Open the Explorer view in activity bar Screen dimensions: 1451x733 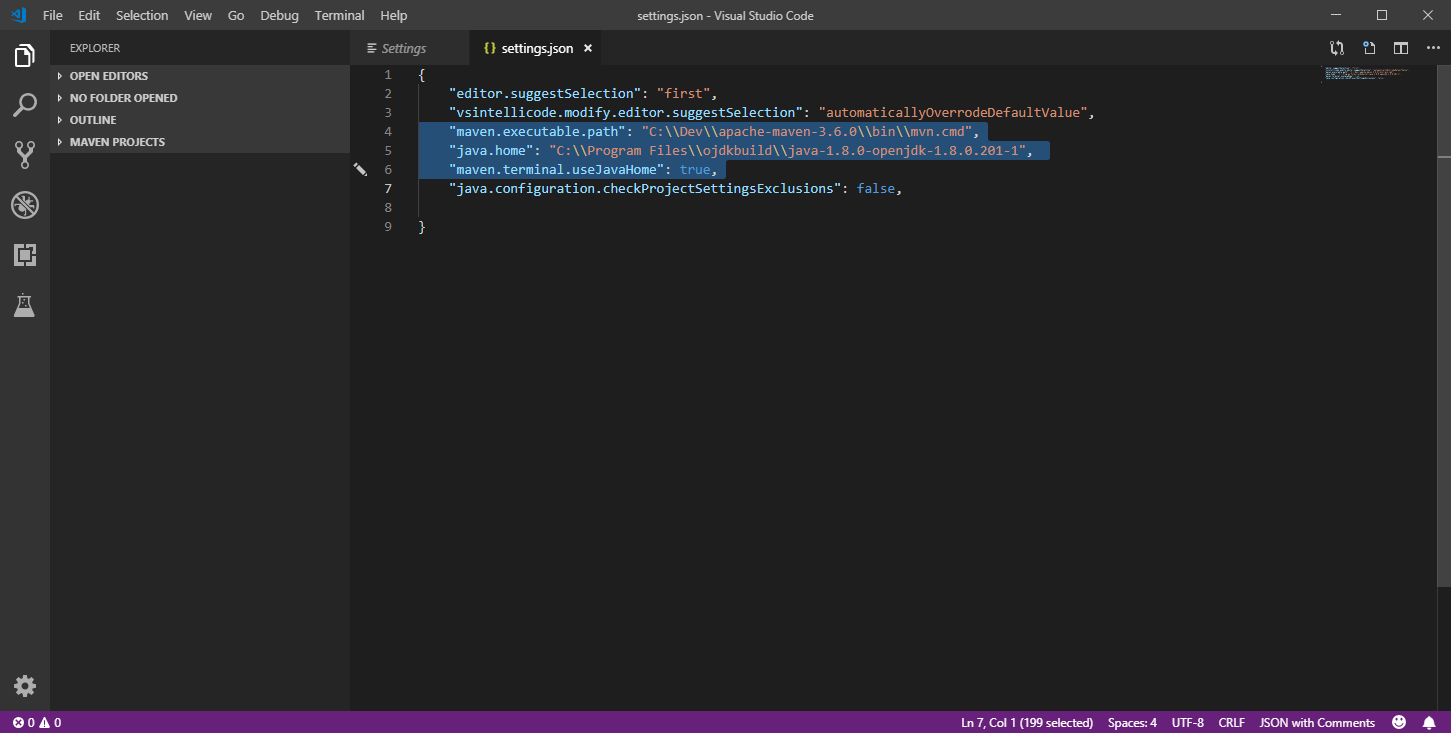point(25,56)
